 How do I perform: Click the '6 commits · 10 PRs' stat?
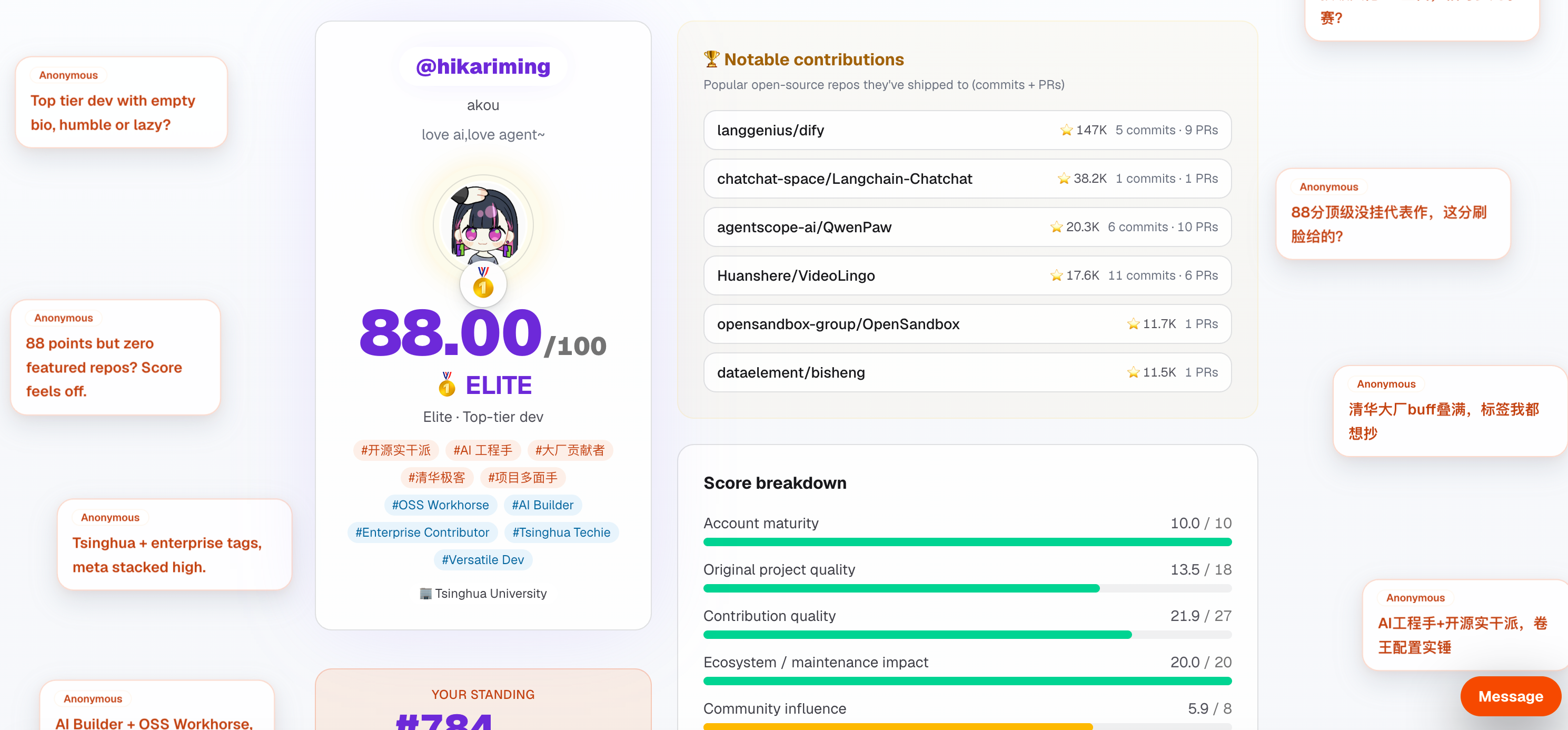(x=1163, y=227)
